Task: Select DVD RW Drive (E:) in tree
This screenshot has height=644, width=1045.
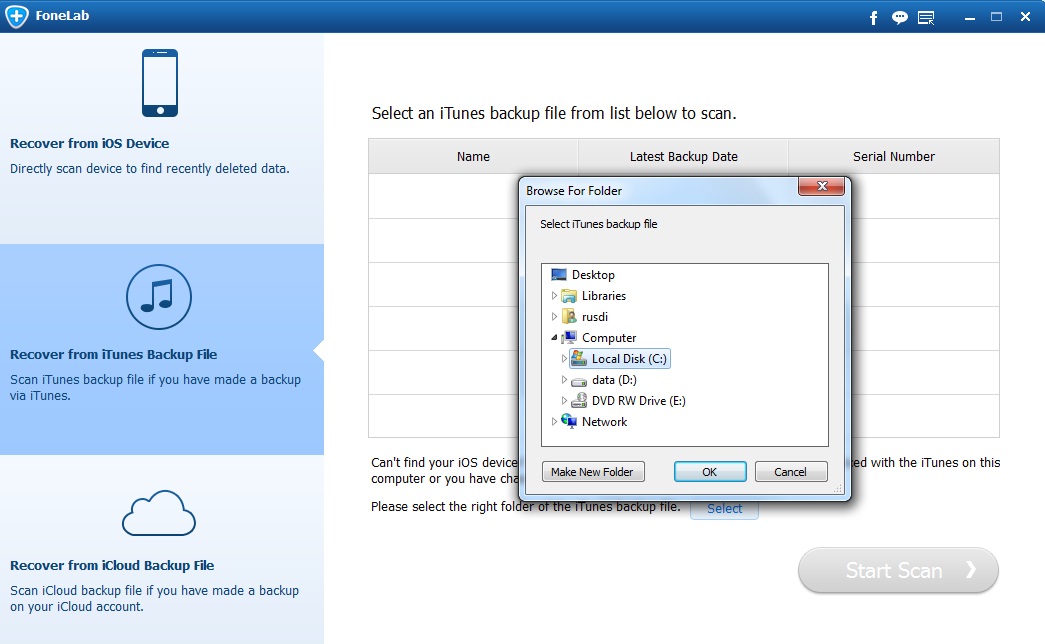Action: [x=638, y=401]
